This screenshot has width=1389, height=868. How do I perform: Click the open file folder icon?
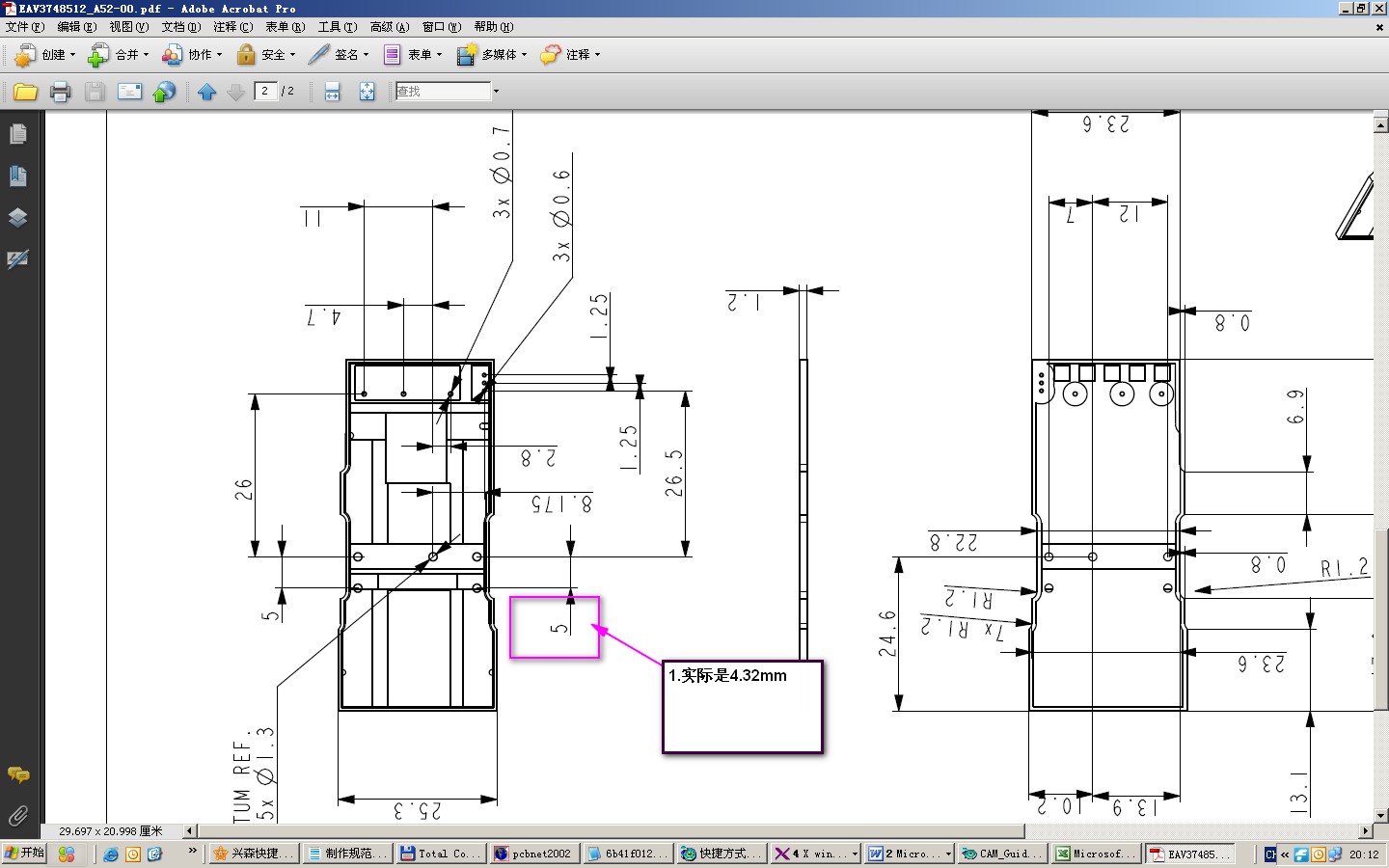pos(25,92)
